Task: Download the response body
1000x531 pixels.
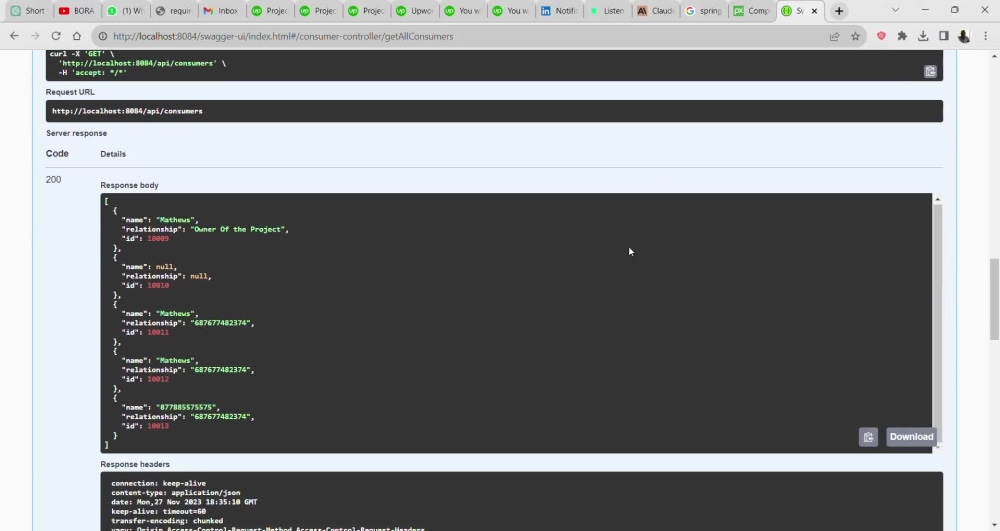Action: point(911,437)
